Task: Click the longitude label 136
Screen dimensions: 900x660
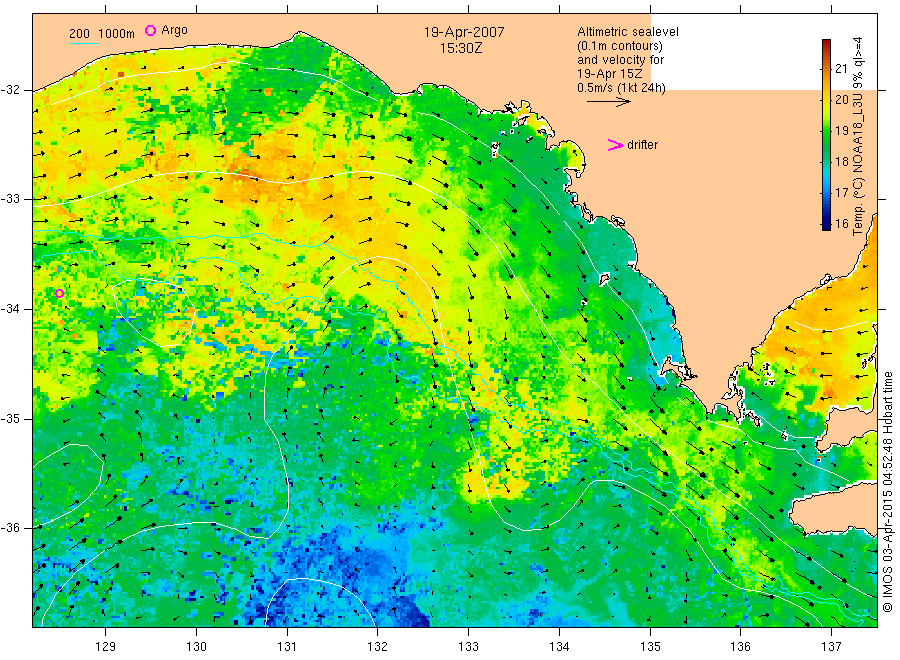Action: 740,647
